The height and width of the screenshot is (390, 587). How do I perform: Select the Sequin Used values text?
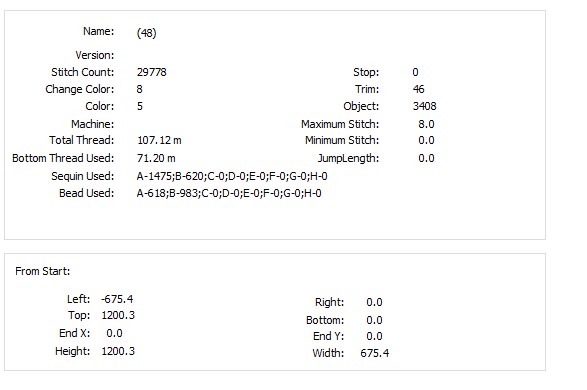[x=232, y=176]
